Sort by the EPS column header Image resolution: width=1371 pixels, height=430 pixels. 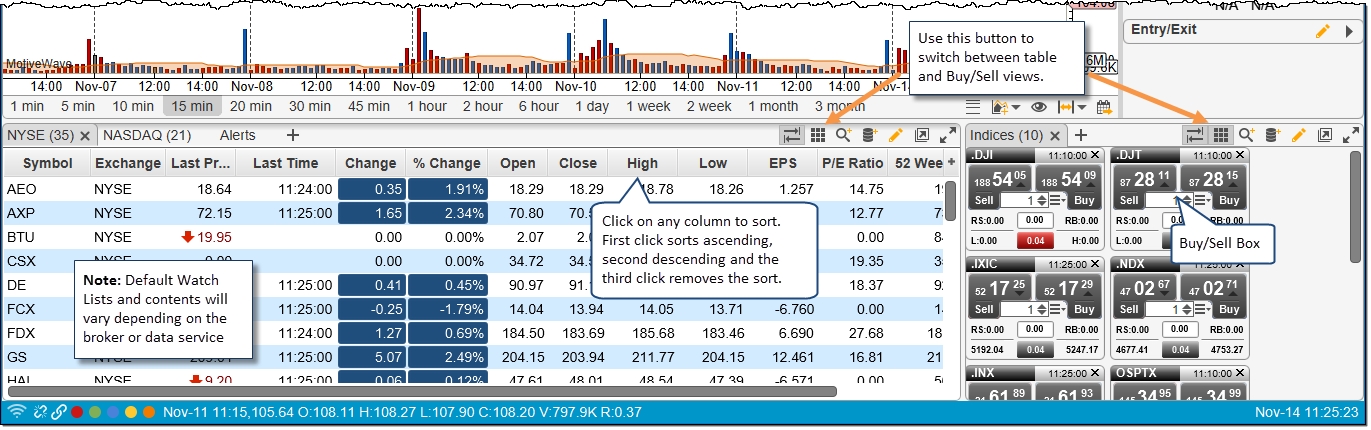click(783, 163)
